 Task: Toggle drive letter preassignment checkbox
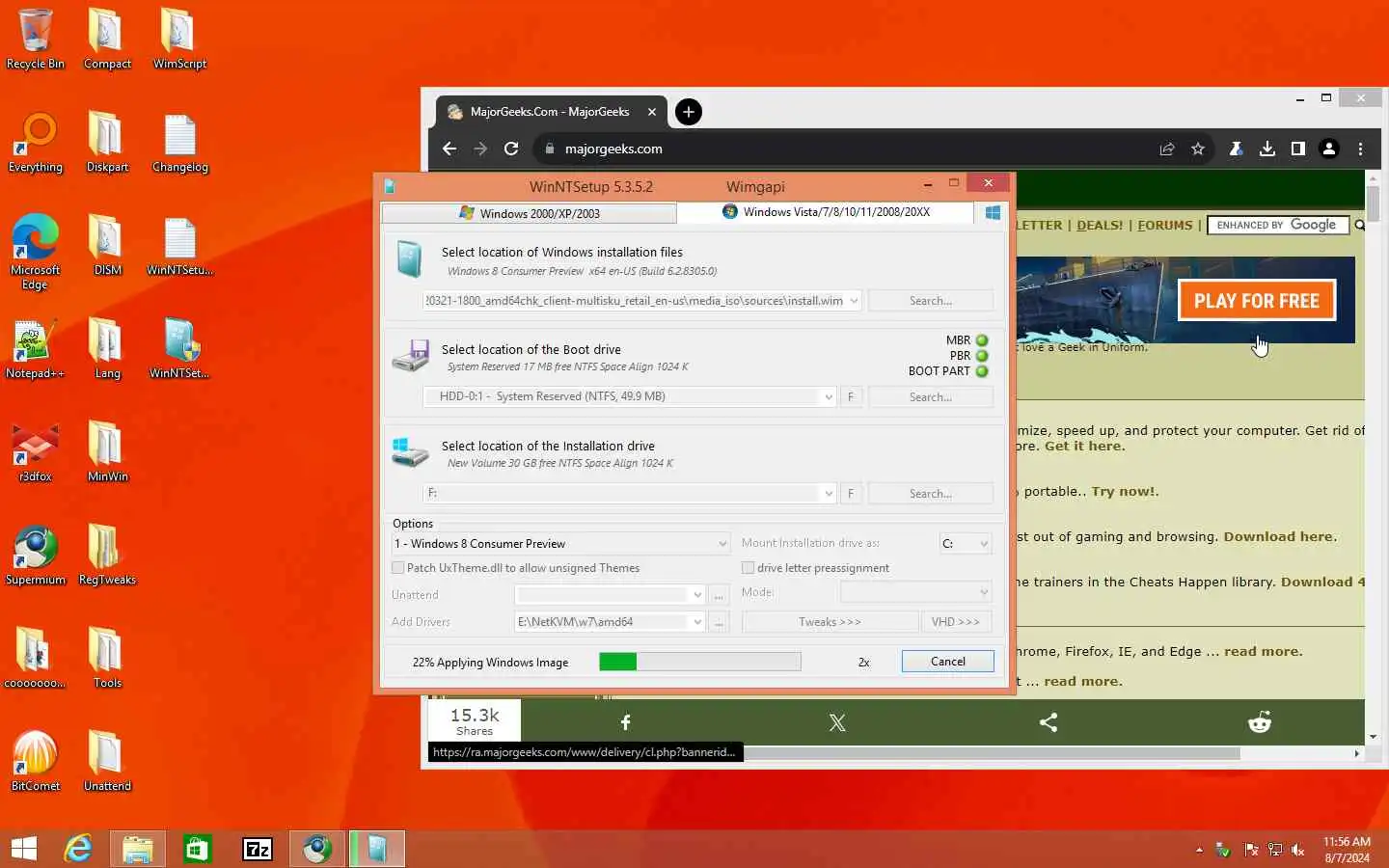pyautogui.click(x=748, y=568)
